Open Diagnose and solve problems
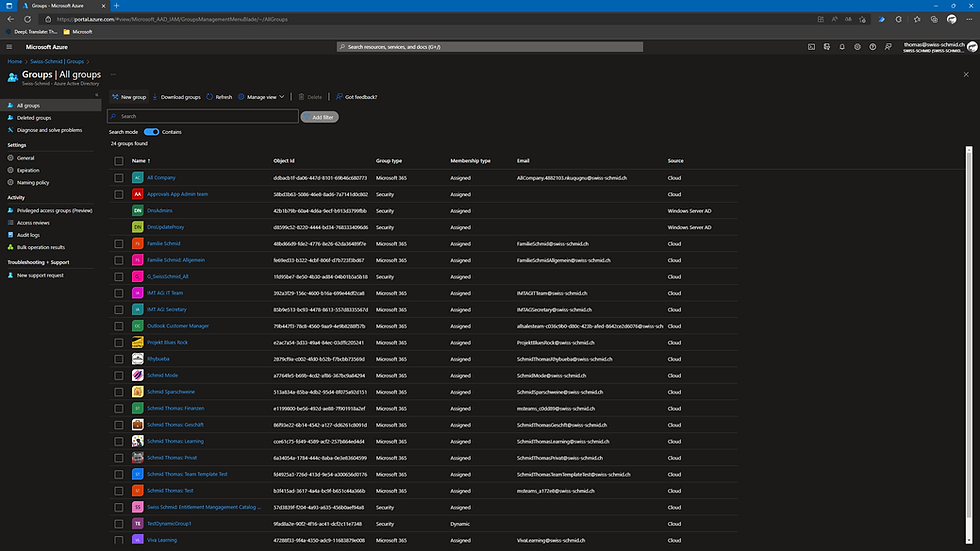The width and height of the screenshot is (980, 551). click(51, 130)
